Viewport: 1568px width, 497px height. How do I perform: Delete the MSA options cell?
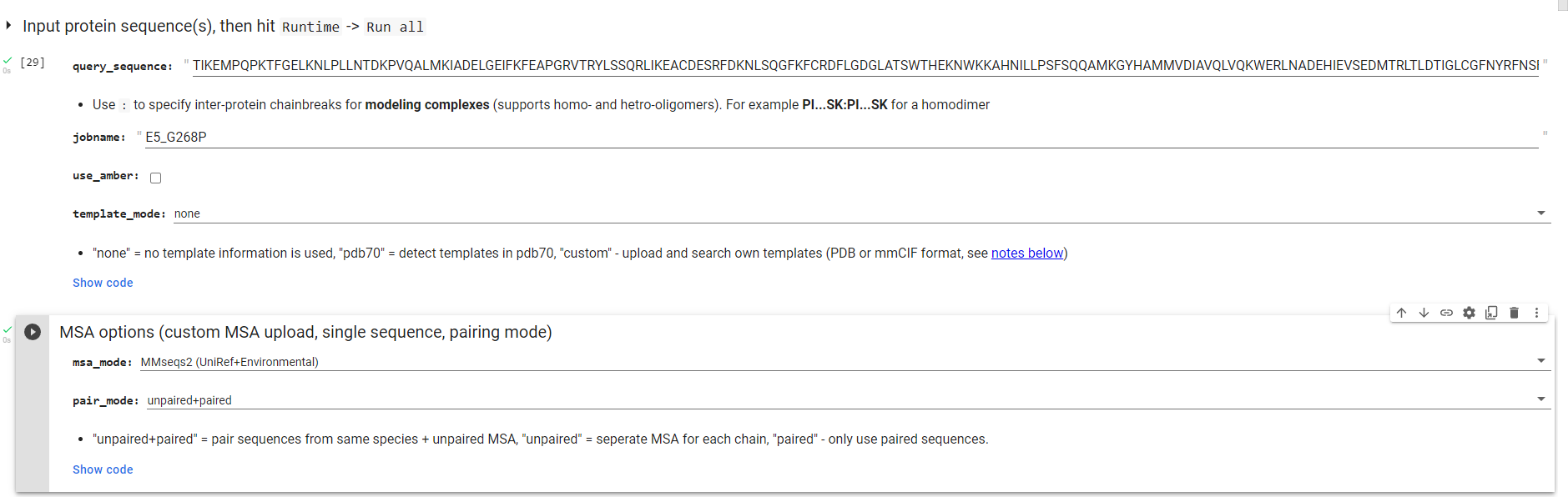click(x=1514, y=313)
